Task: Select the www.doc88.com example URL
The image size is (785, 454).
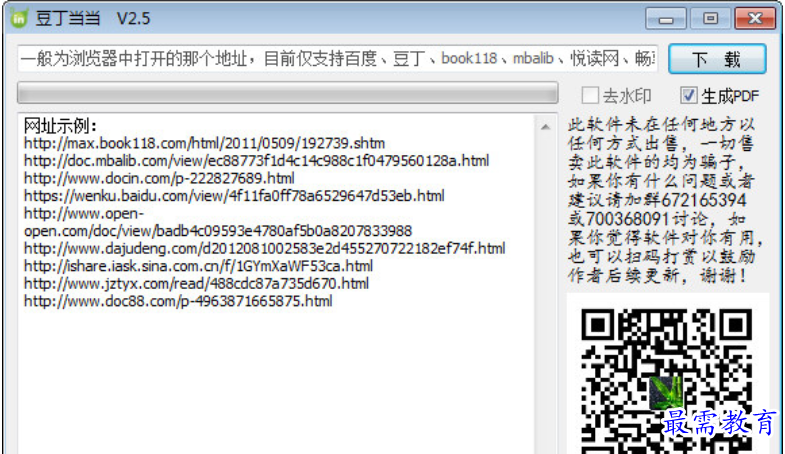Action: tap(178, 301)
